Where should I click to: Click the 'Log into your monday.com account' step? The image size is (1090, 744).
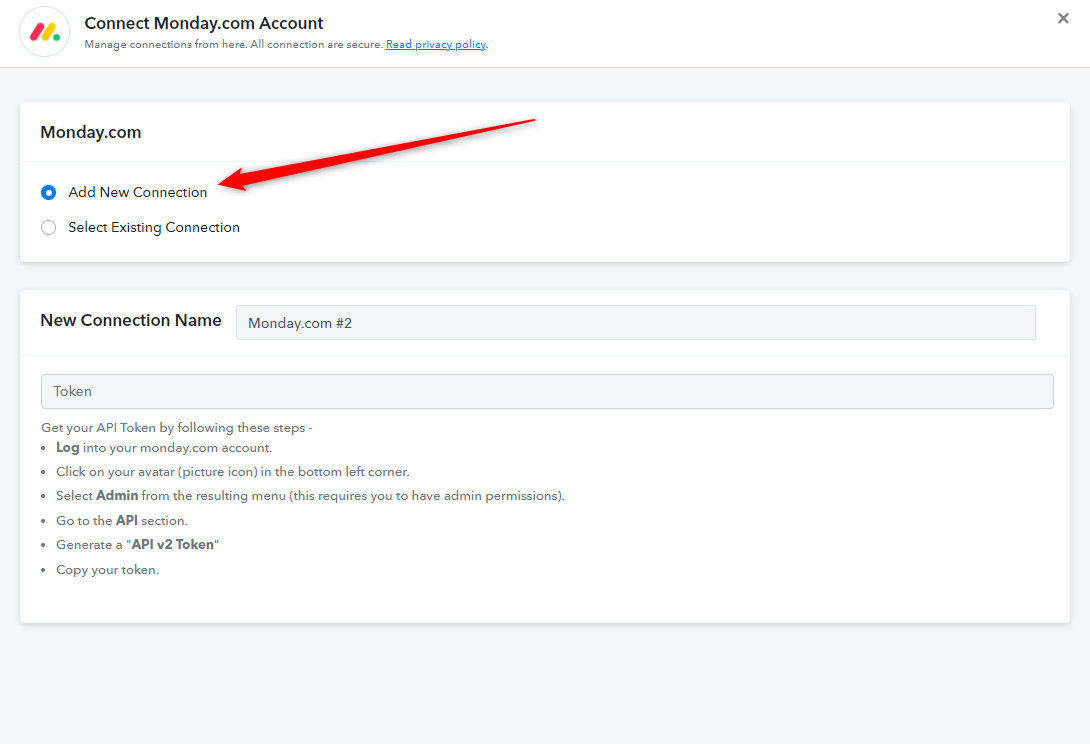point(164,448)
